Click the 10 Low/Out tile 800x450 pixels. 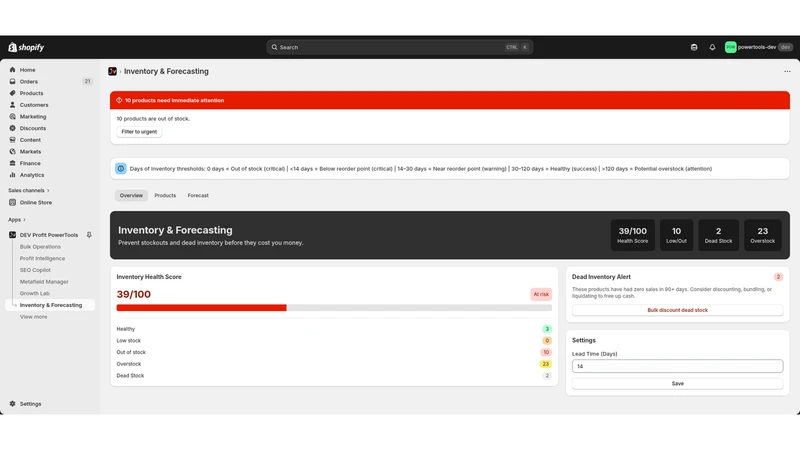coord(677,235)
